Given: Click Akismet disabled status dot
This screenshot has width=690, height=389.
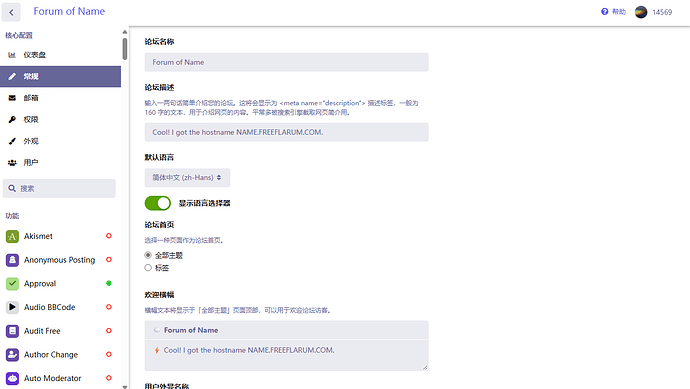Looking at the screenshot, I should pos(109,236).
